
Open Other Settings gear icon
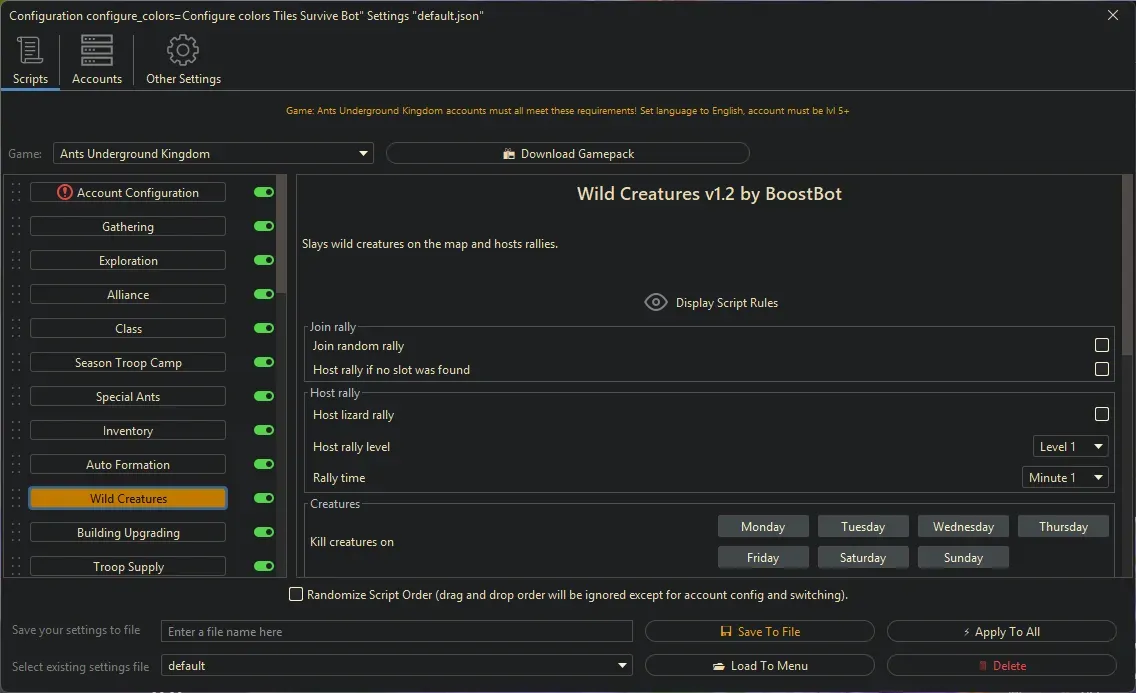pos(183,51)
